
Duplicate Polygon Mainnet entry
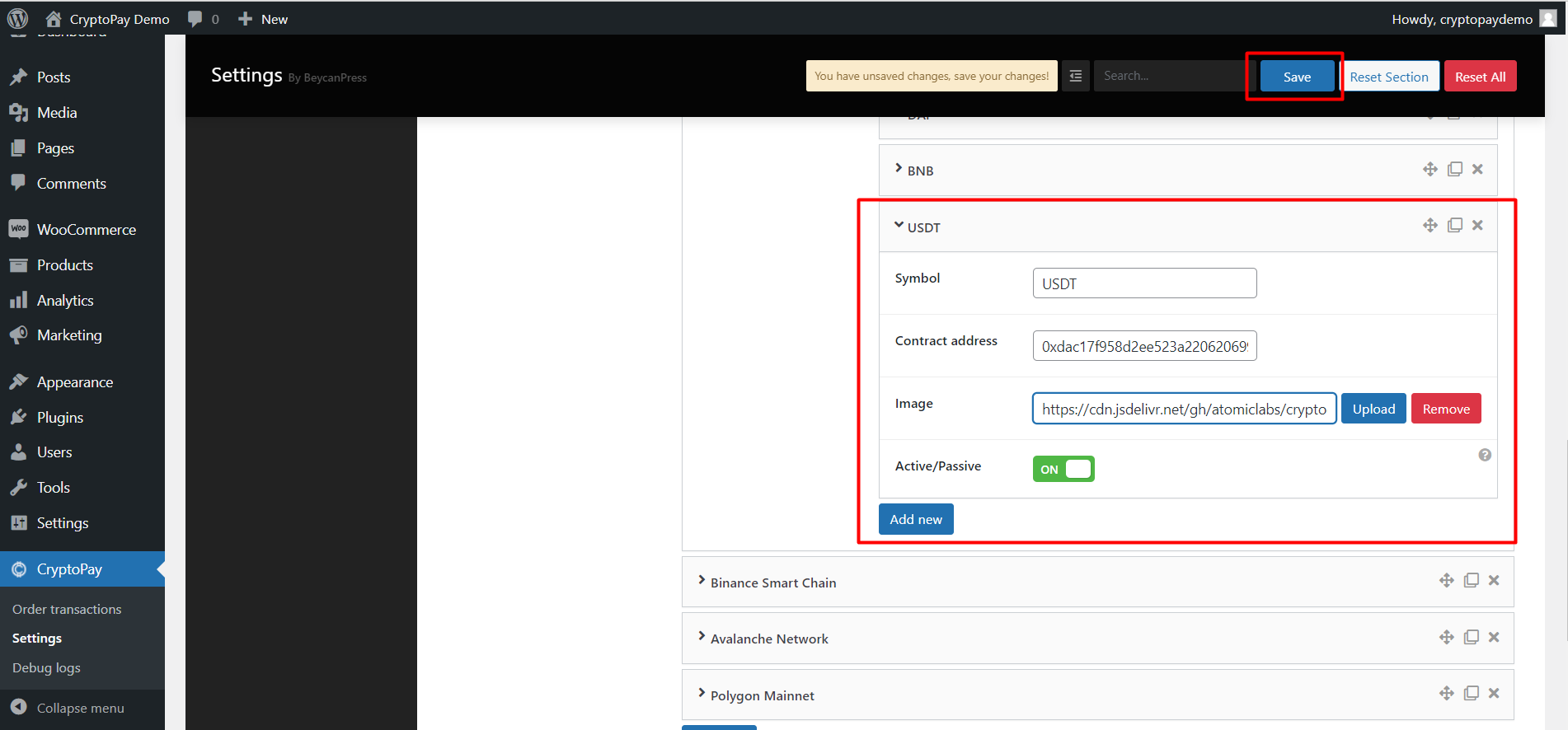click(1472, 693)
